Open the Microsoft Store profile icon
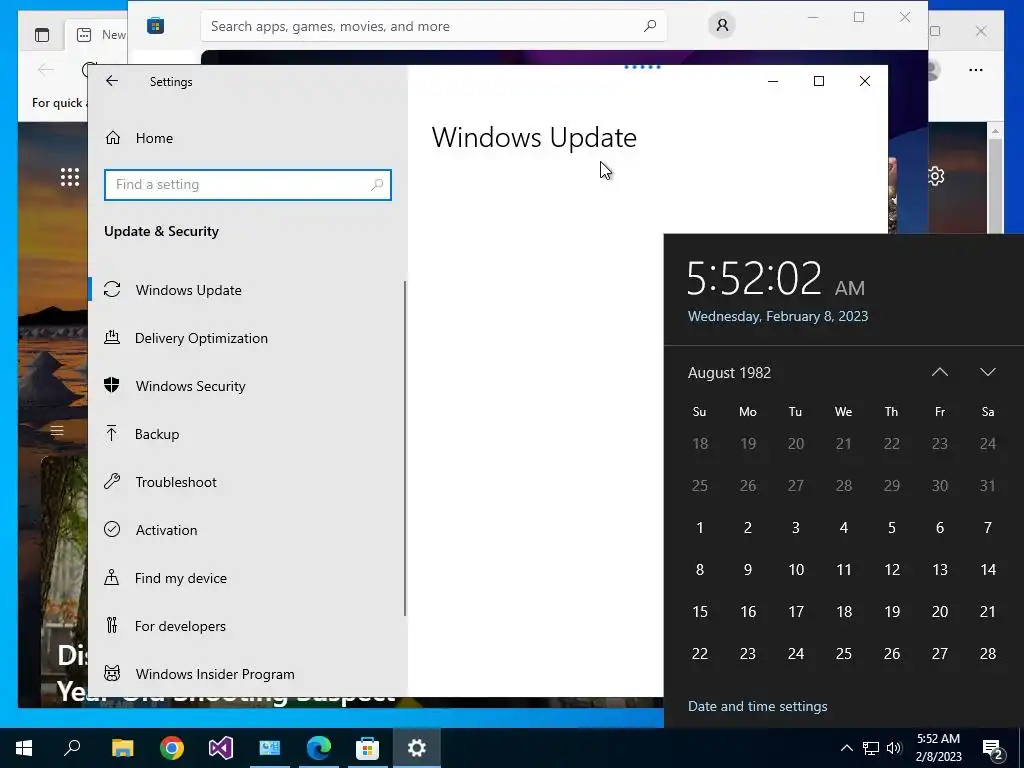 [722, 25]
